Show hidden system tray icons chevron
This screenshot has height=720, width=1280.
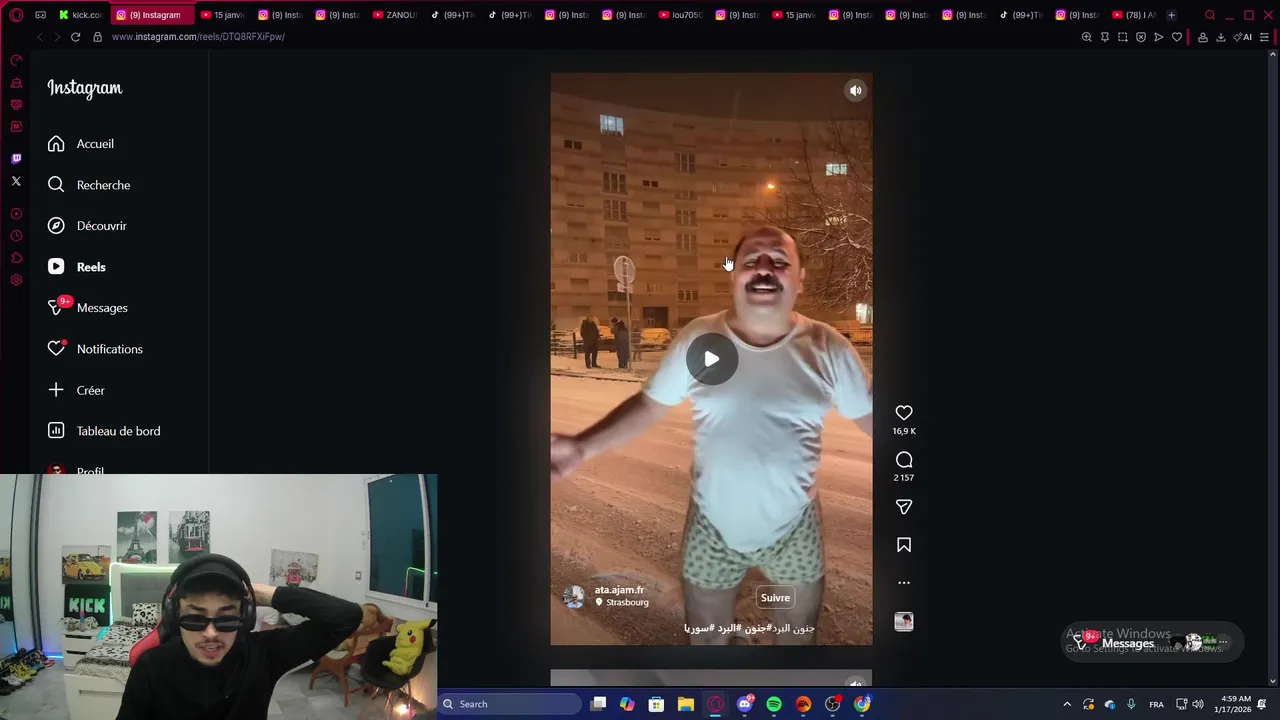coord(1067,704)
